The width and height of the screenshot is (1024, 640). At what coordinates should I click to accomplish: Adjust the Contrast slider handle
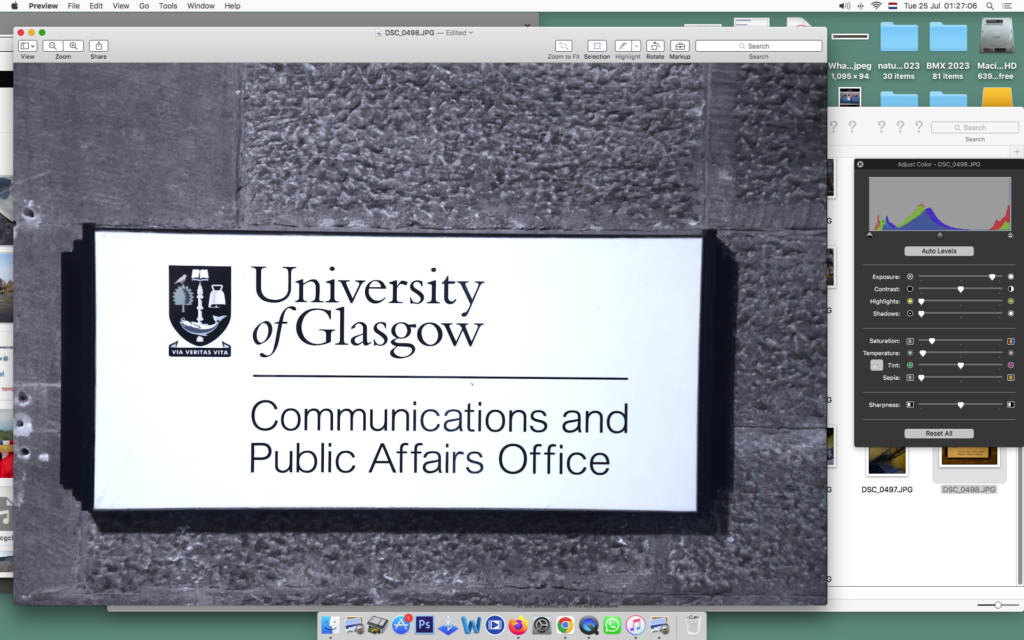pos(961,289)
